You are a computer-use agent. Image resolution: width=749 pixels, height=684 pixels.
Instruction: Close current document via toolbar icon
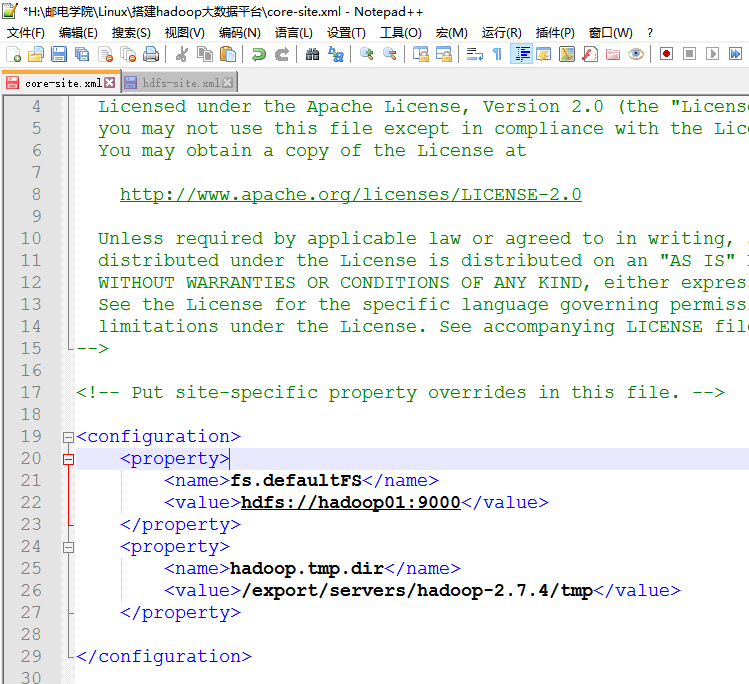click(105, 54)
